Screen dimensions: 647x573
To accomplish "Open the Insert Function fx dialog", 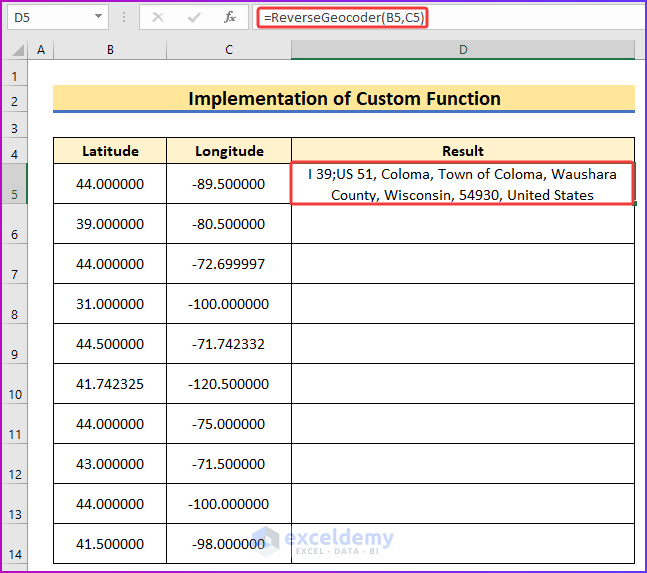I will [x=230, y=17].
